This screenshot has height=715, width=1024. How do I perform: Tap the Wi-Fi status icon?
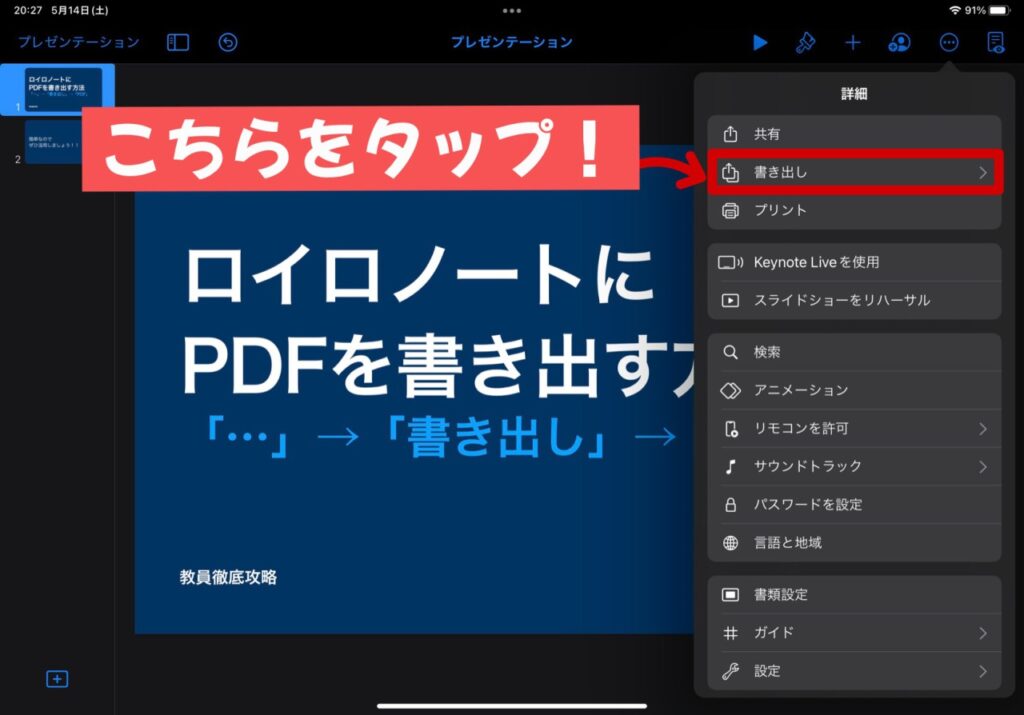(x=955, y=10)
